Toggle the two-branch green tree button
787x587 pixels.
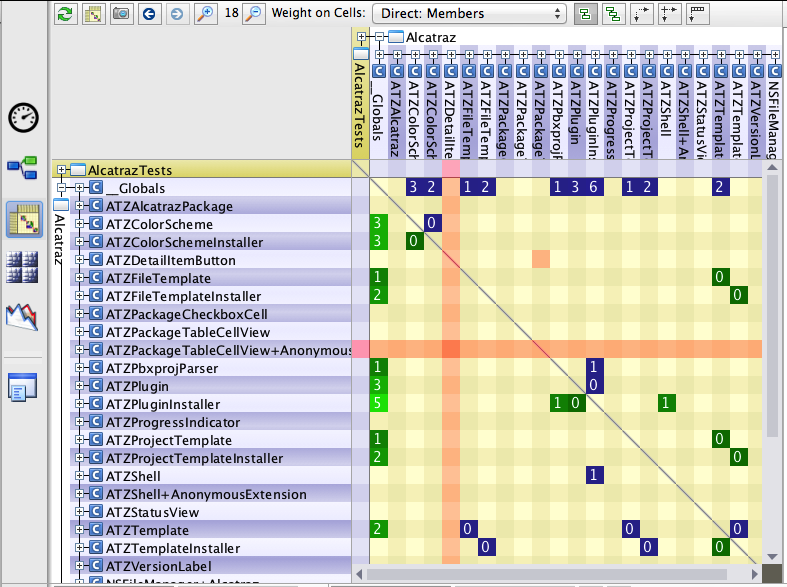[x=613, y=14]
